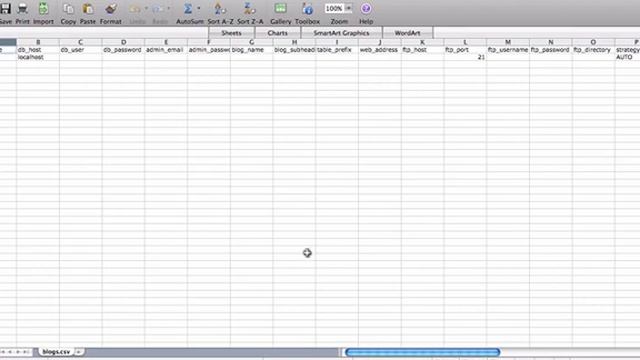The height and width of the screenshot is (360, 640).
Task: Select column K header
Action: click(422, 42)
